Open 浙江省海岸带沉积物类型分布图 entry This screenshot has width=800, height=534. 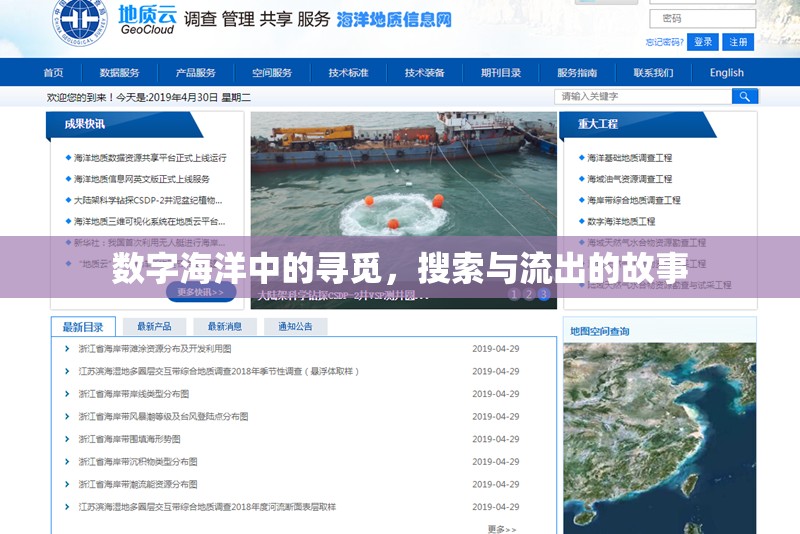[138, 462]
